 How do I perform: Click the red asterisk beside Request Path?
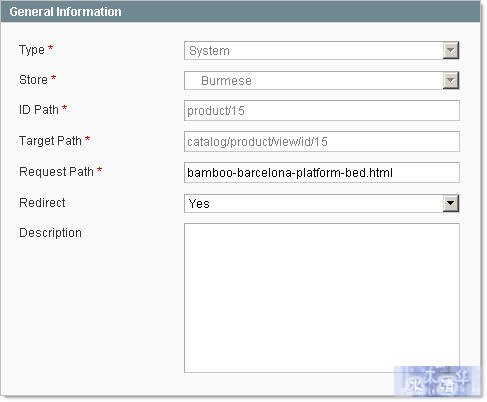pos(99,170)
